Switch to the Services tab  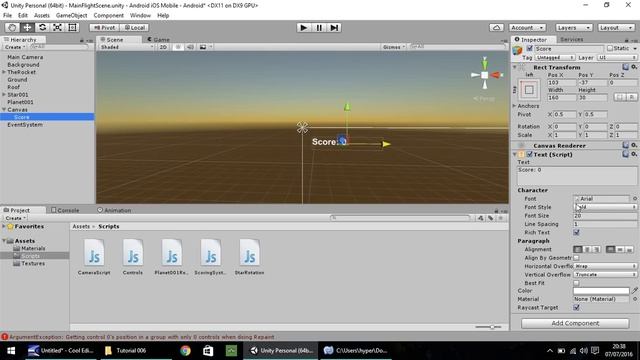coord(571,39)
